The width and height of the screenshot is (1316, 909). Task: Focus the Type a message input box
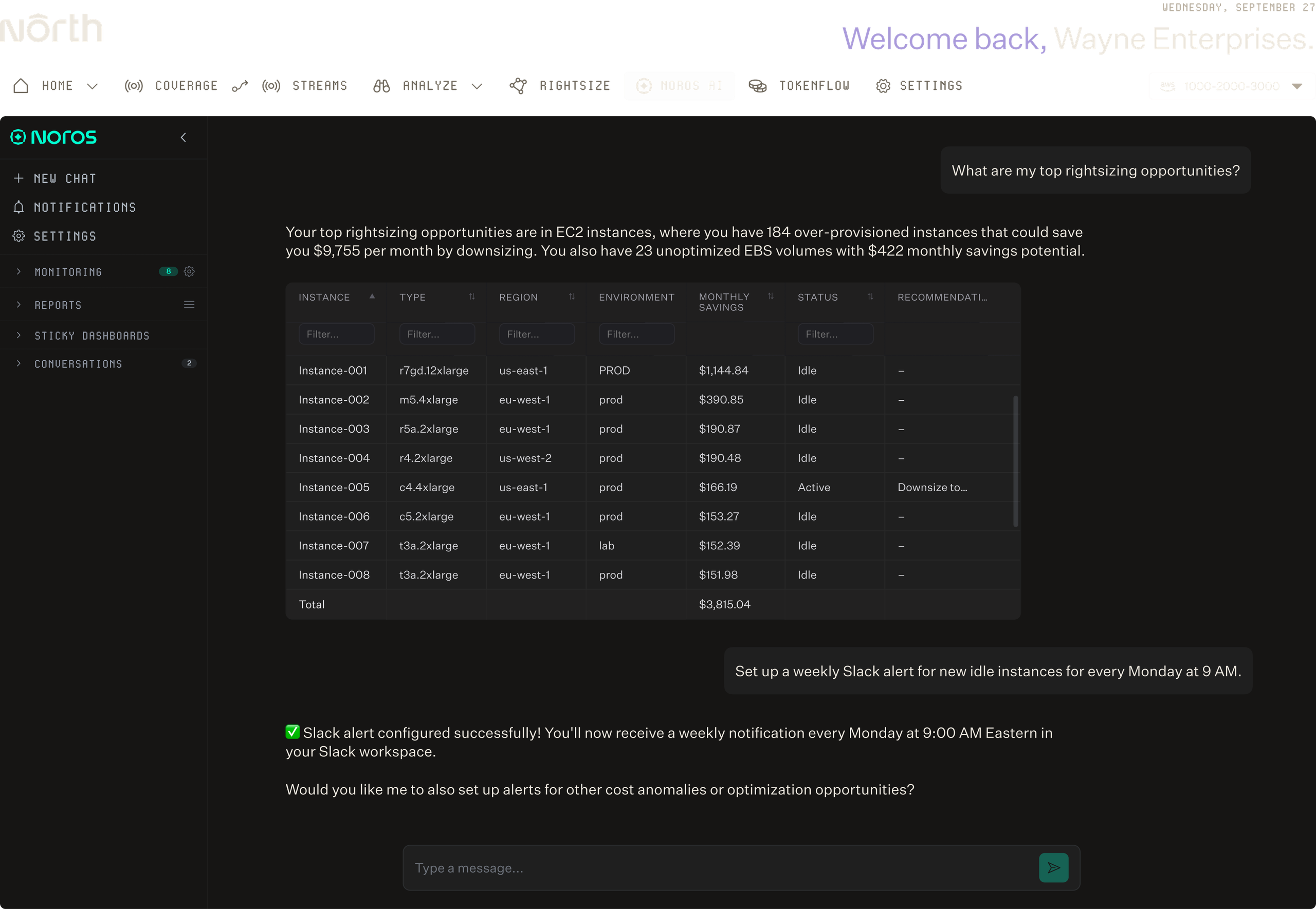click(721, 868)
